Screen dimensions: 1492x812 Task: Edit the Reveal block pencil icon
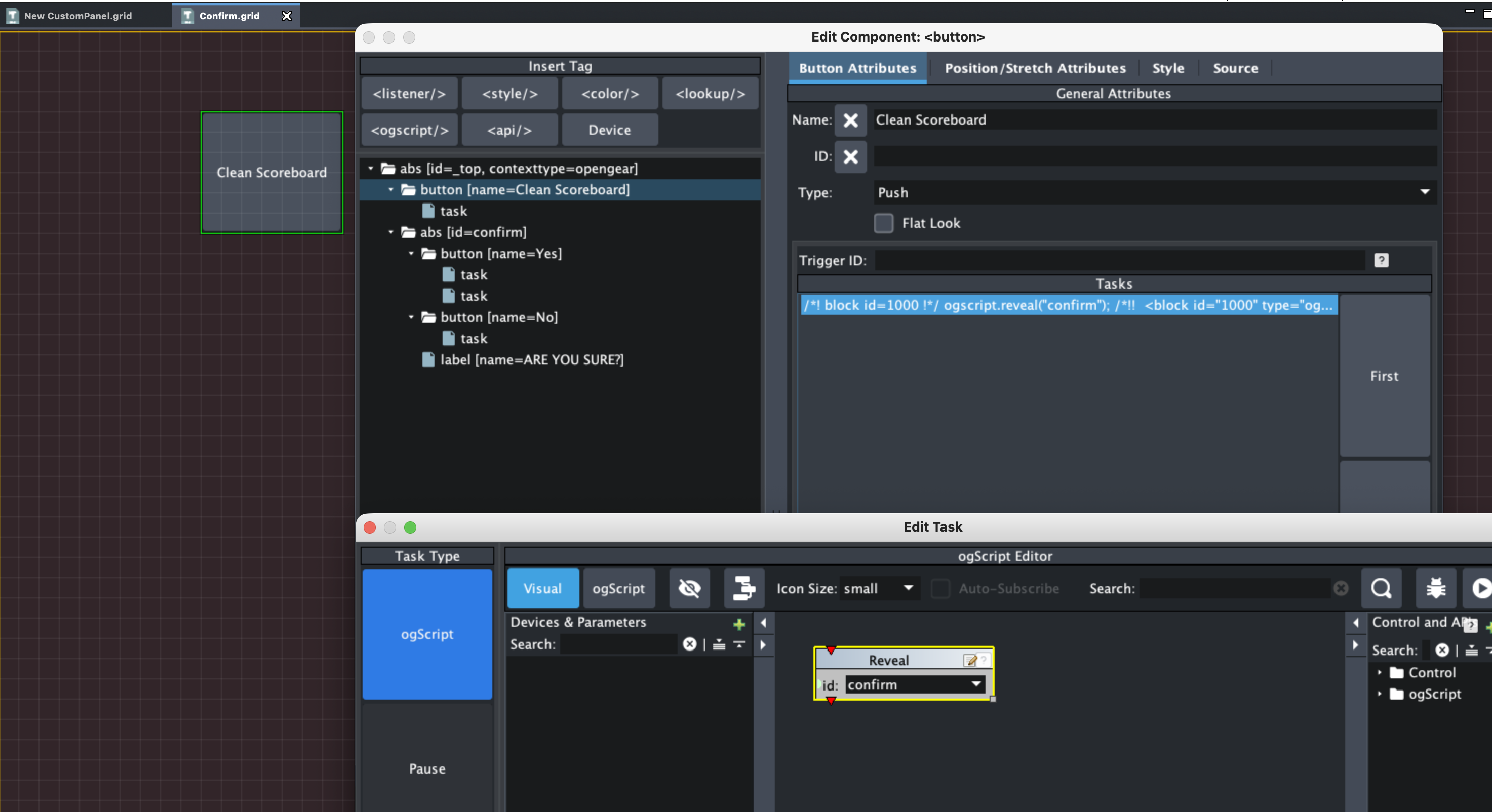[x=970, y=660]
